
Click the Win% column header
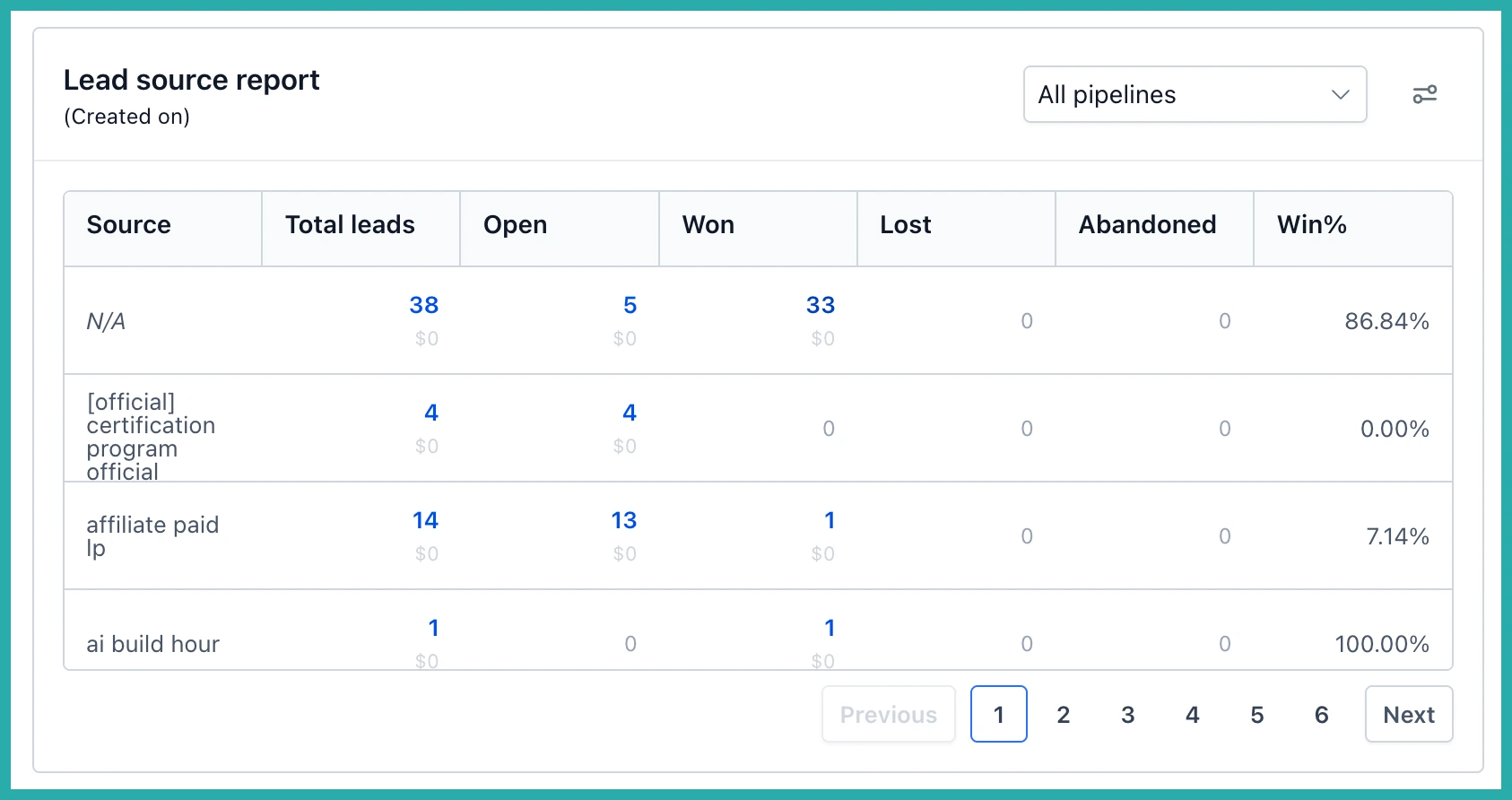[x=1352, y=229]
